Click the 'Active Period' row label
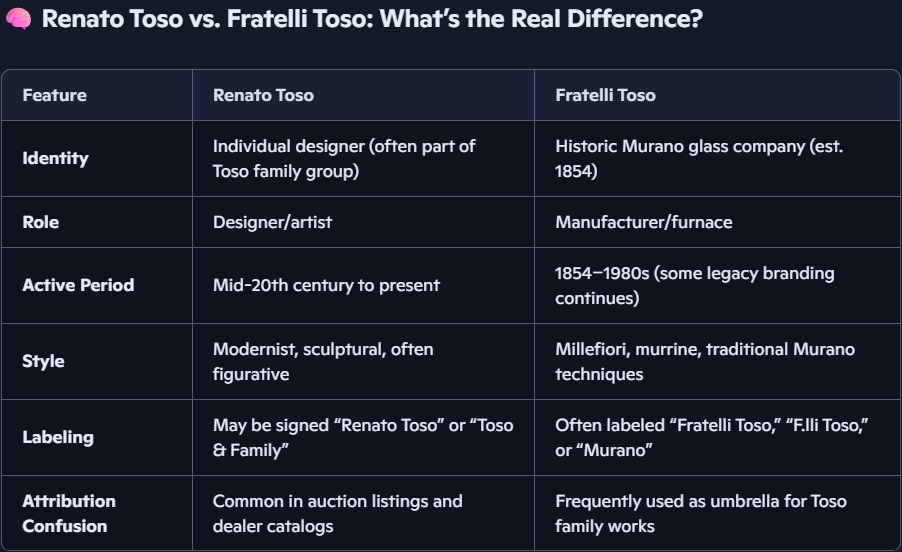The height and width of the screenshot is (552, 902). (78, 285)
